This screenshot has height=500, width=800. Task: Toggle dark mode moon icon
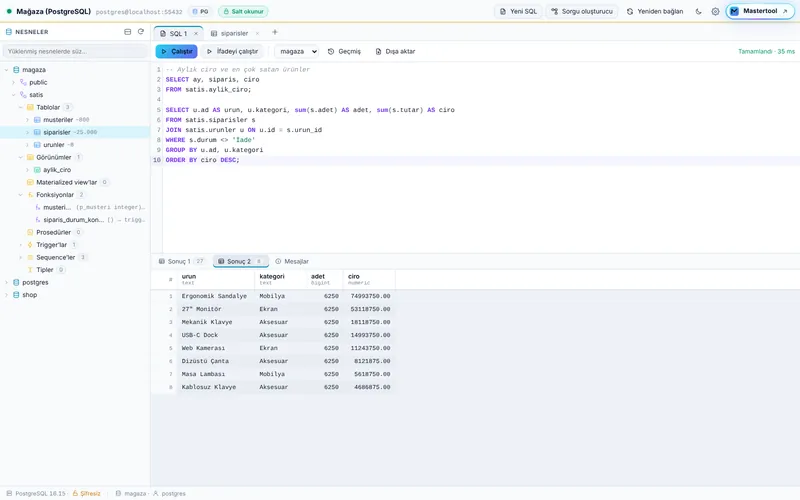click(x=698, y=11)
